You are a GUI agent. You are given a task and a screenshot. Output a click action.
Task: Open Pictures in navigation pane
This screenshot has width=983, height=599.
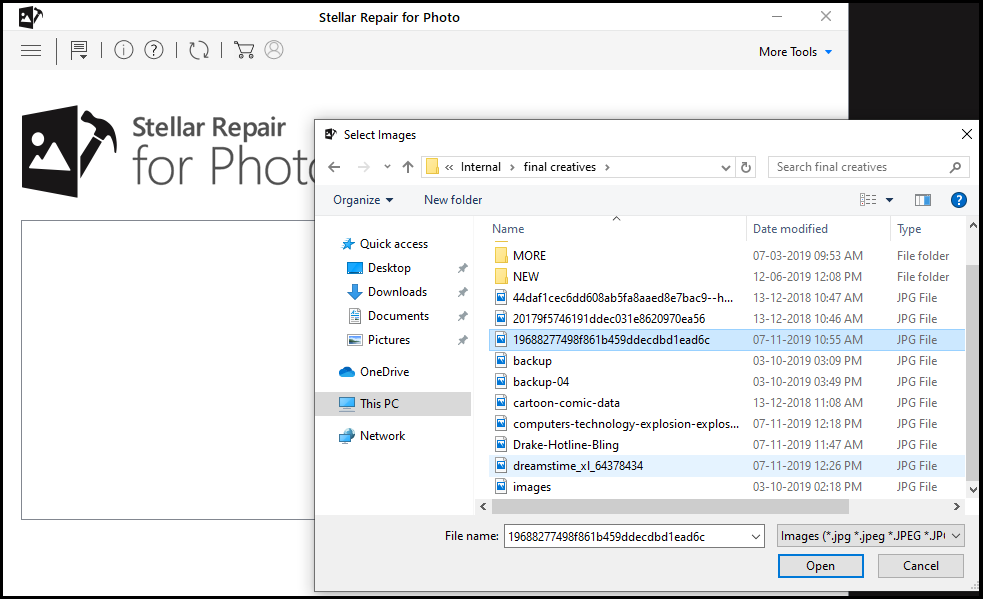pyautogui.click(x=389, y=340)
